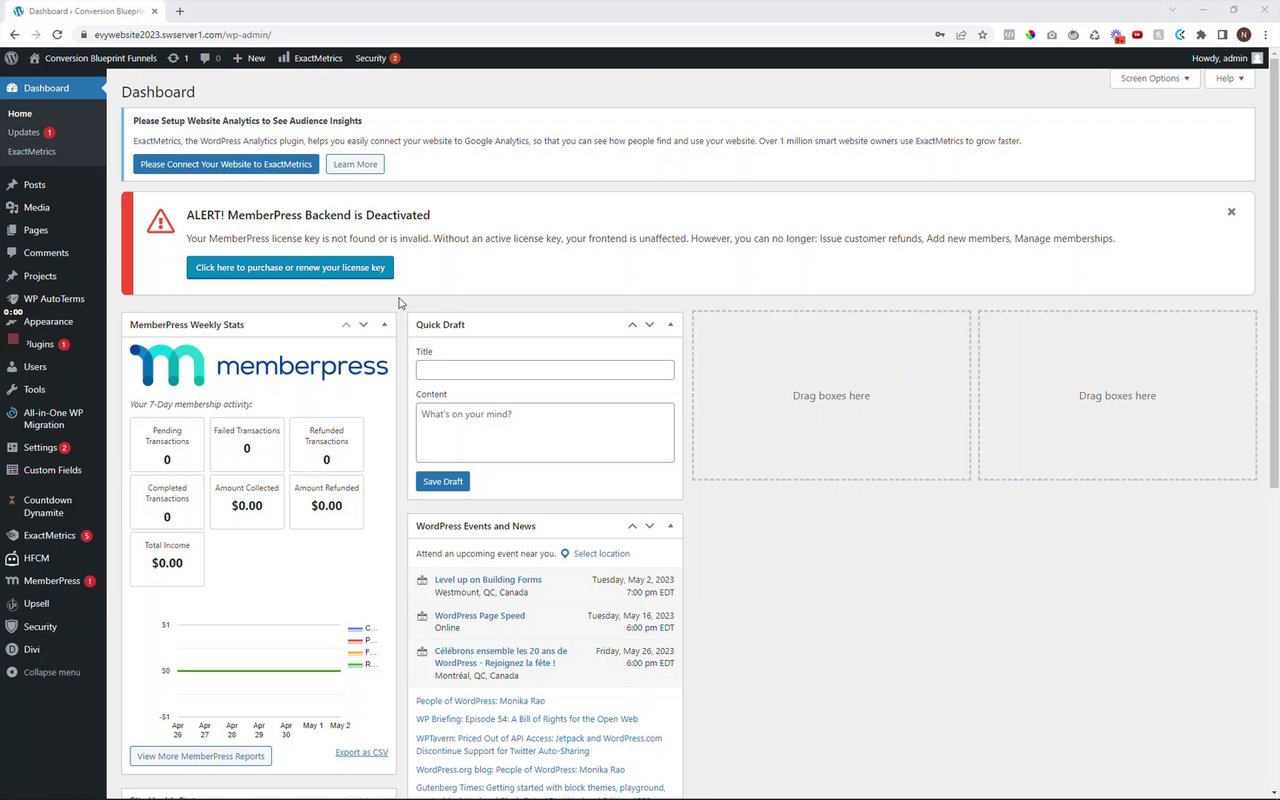Click the What's on your mind content box
The height and width of the screenshot is (800, 1280).
click(545, 433)
